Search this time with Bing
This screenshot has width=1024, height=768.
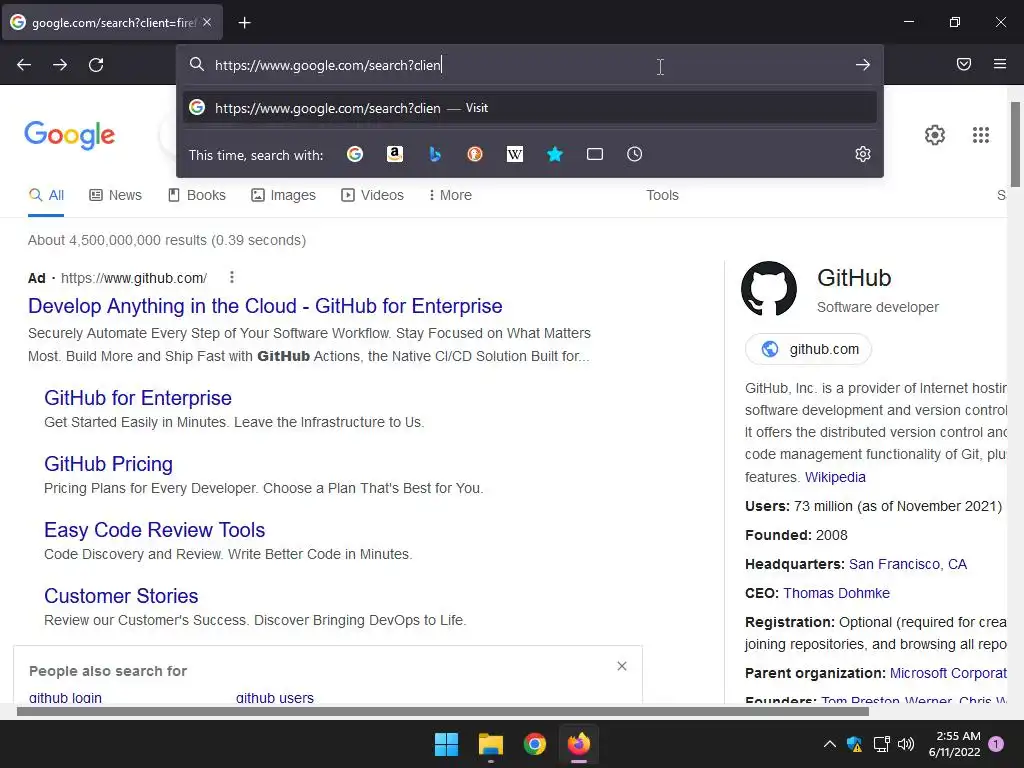pos(435,154)
